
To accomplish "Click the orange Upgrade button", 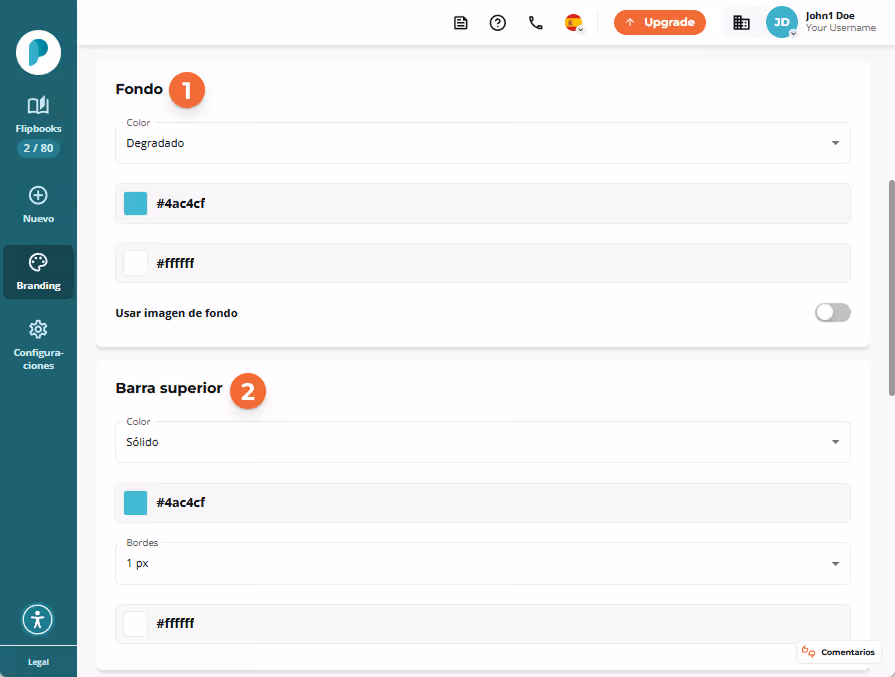I will click(x=660, y=22).
